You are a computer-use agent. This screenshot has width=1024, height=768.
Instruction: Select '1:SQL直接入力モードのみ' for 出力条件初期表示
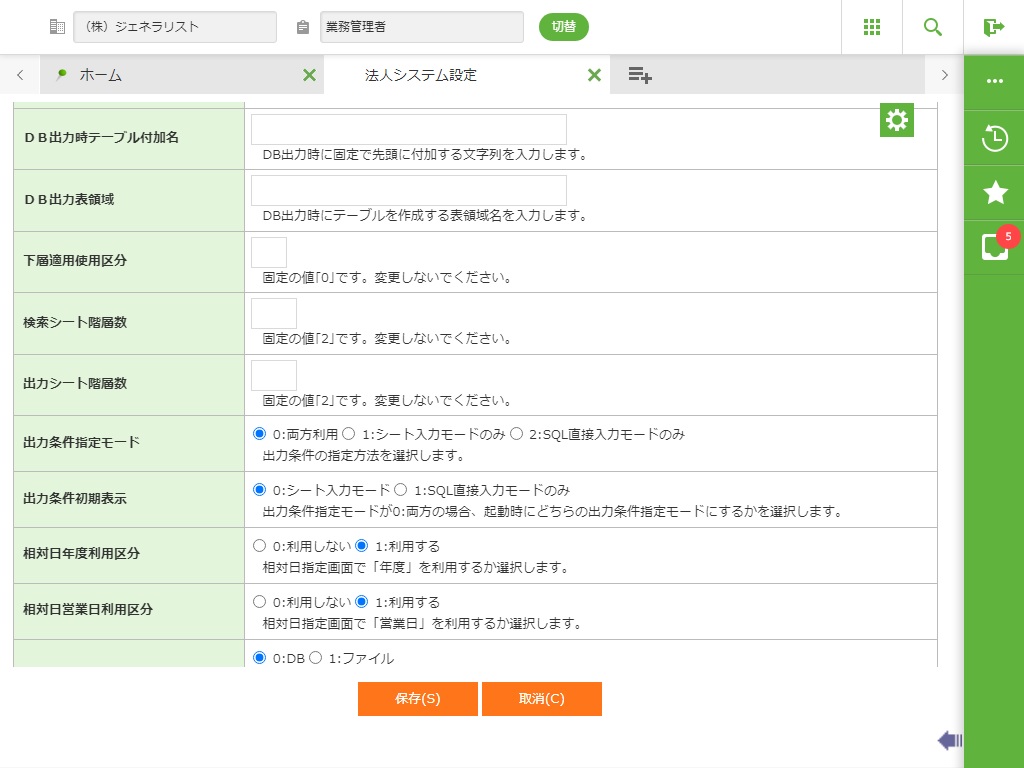tap(400, 490)
